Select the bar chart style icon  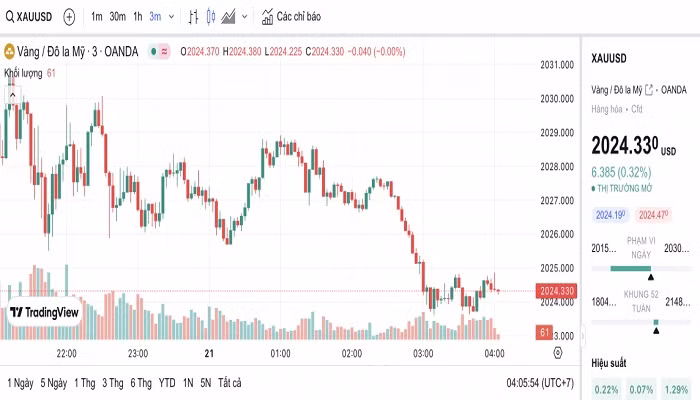pos(193,17)
